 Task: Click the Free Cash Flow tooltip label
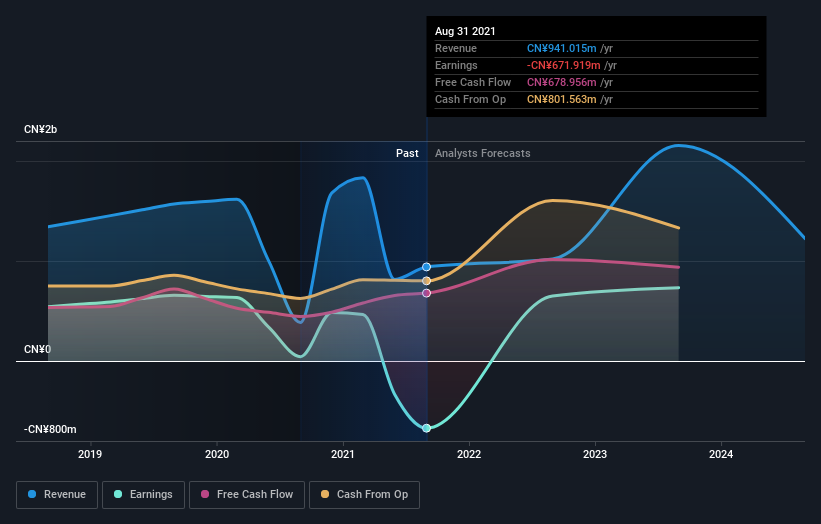pos(473,82)
